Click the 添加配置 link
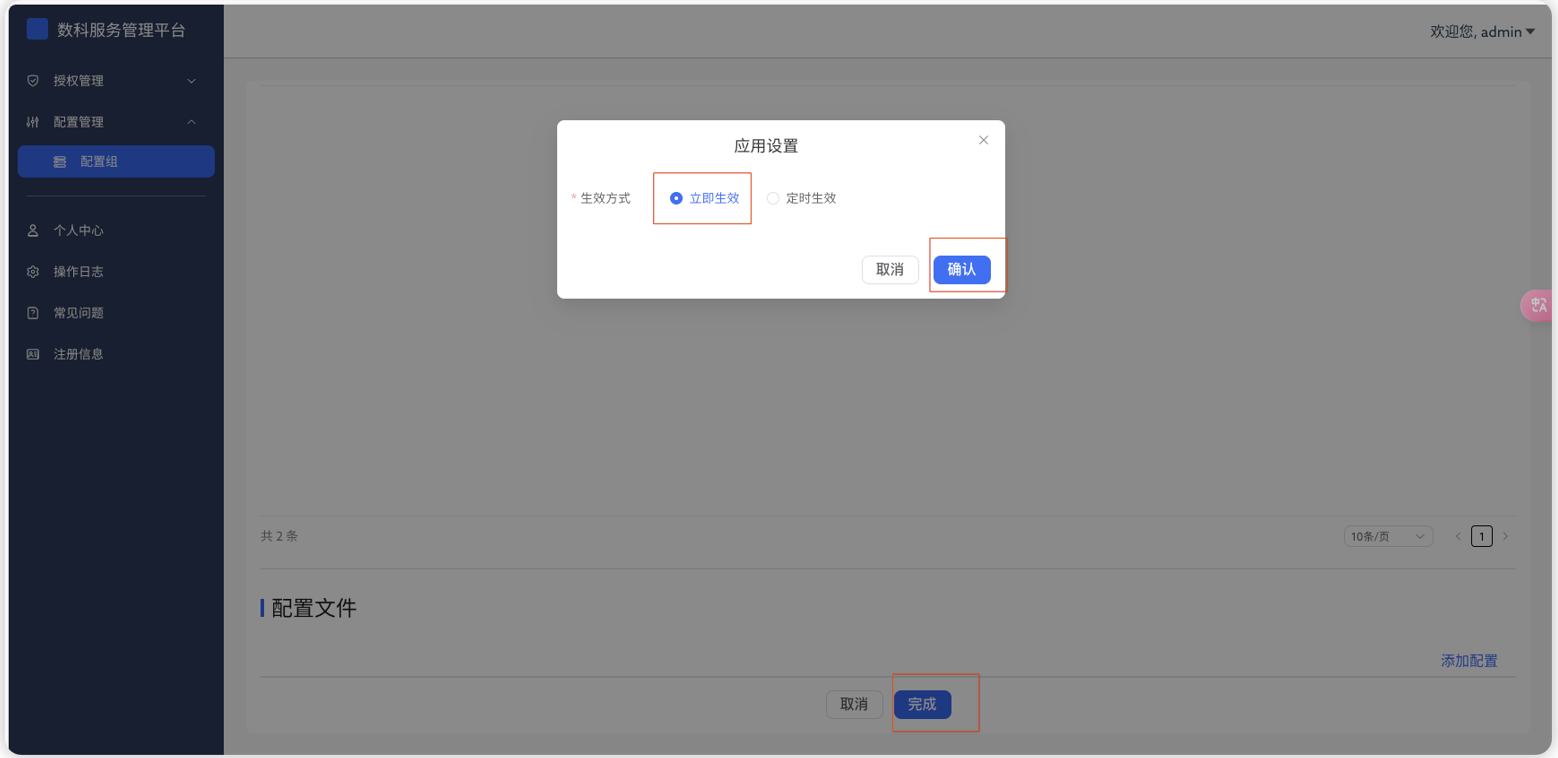This screenshot has width=1558, height=758. (1468, 660)
